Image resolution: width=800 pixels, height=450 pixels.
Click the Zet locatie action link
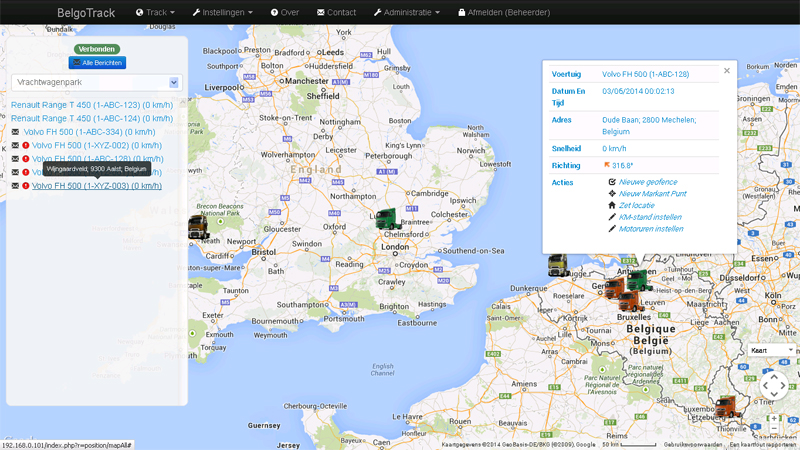[x=636, y=205]
